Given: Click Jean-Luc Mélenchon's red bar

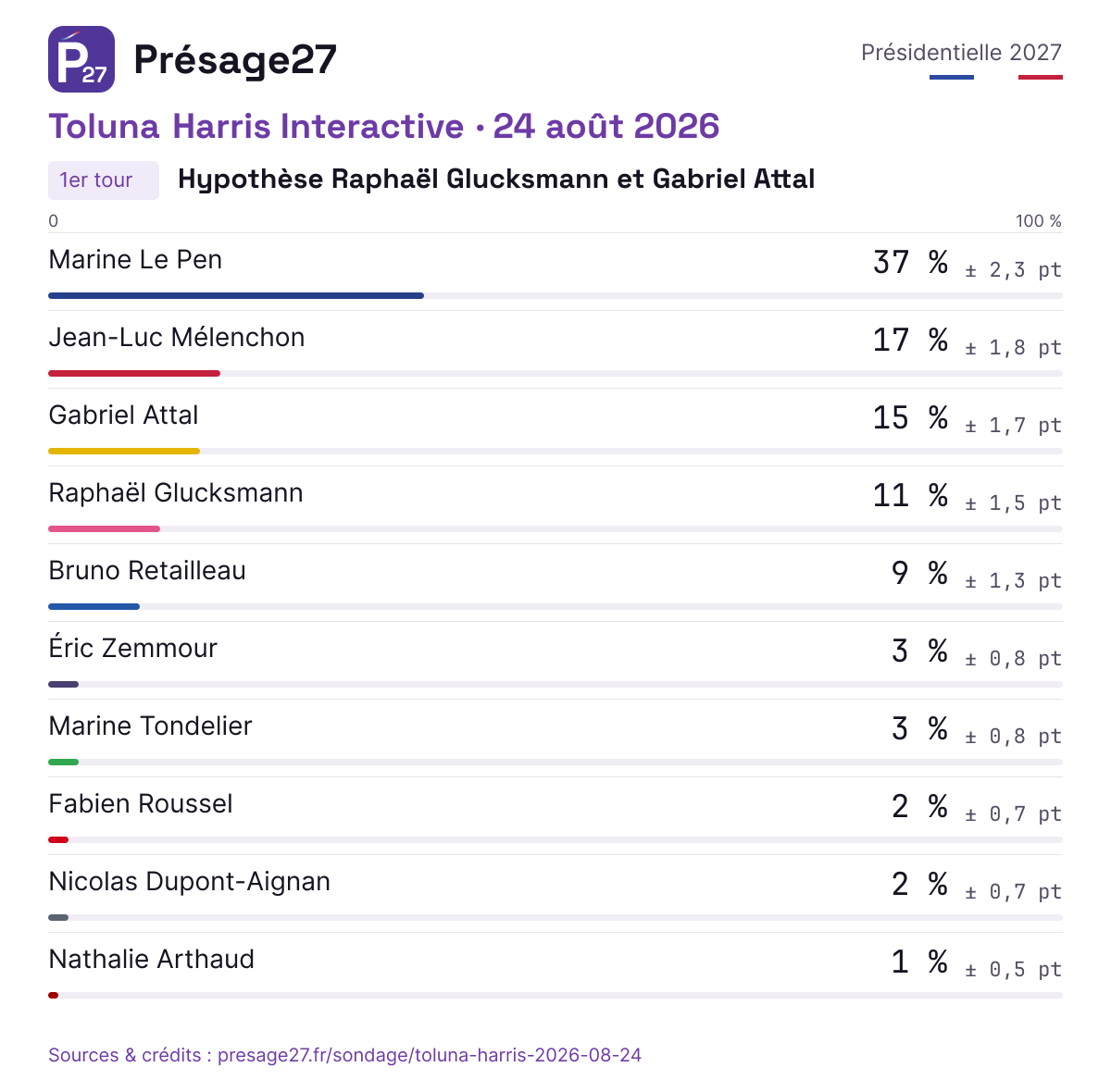Looking at the screenshot, I should [x=134, y=373].
